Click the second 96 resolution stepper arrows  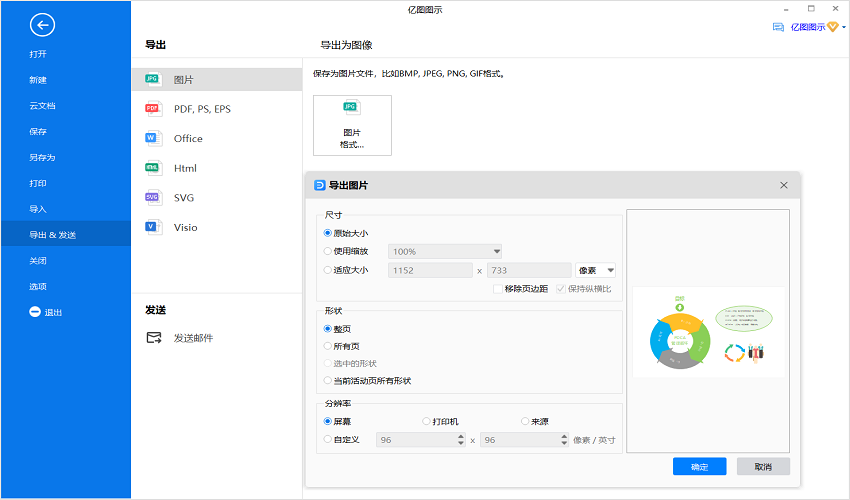564,440
